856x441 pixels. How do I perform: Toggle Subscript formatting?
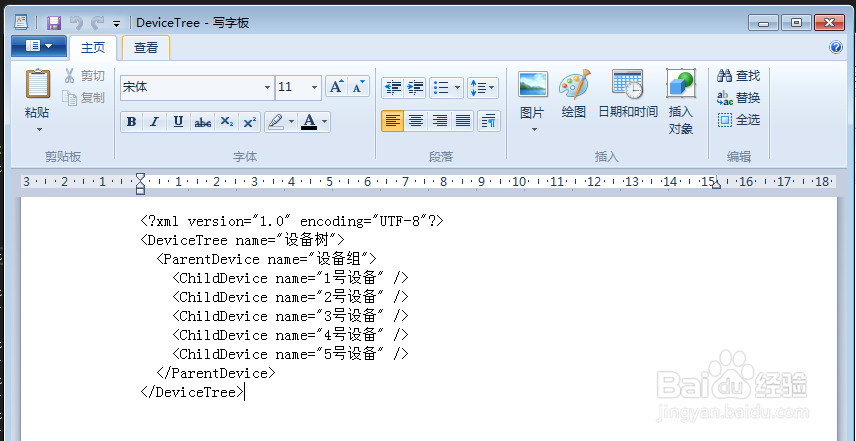pyautogui.click(x=227, y=122)
